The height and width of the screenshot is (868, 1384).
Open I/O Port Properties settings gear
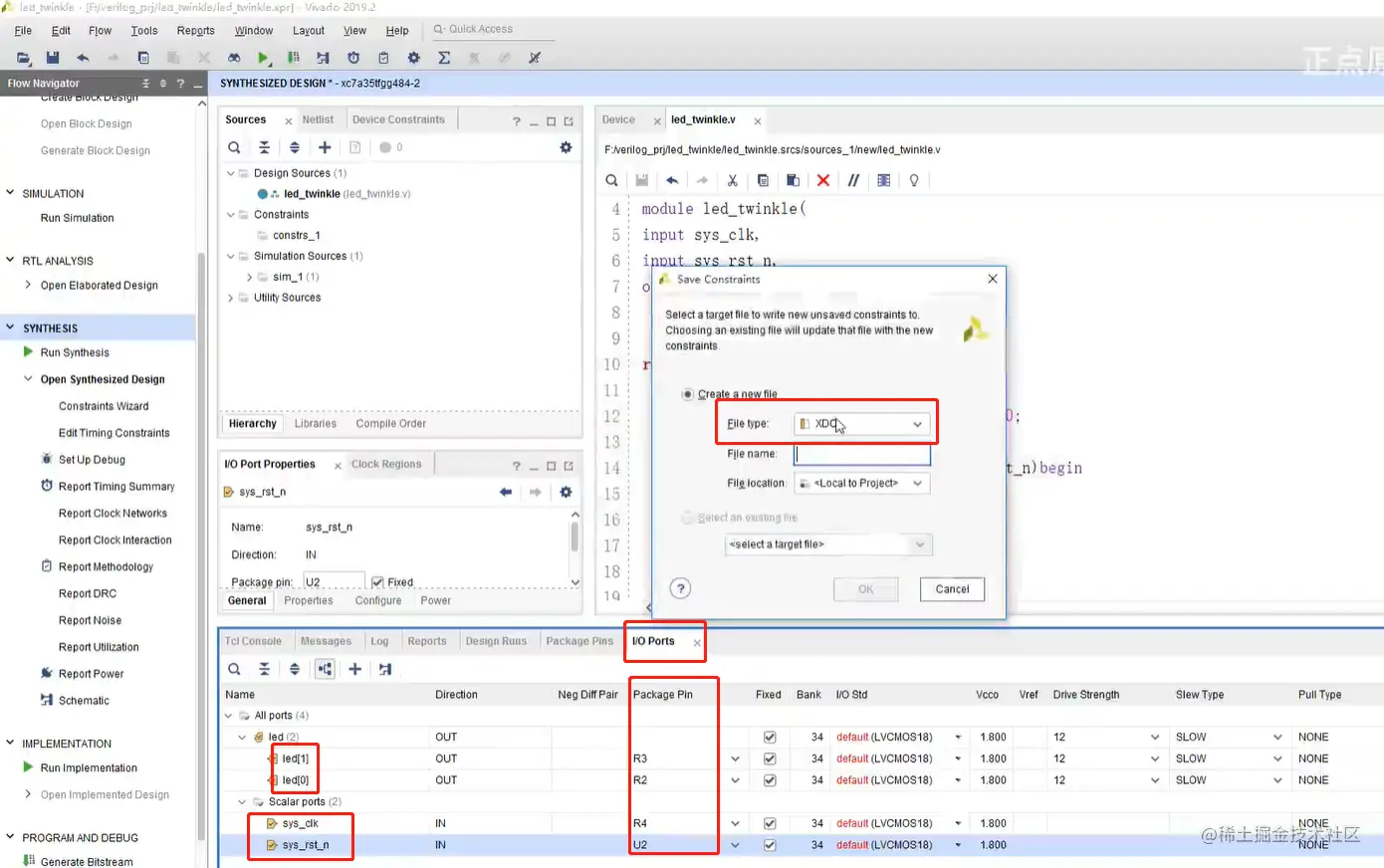(x=566, y=492)
